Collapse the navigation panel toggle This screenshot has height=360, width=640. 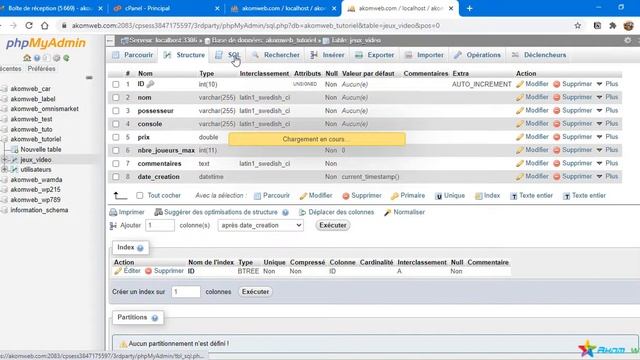(110, 40)
